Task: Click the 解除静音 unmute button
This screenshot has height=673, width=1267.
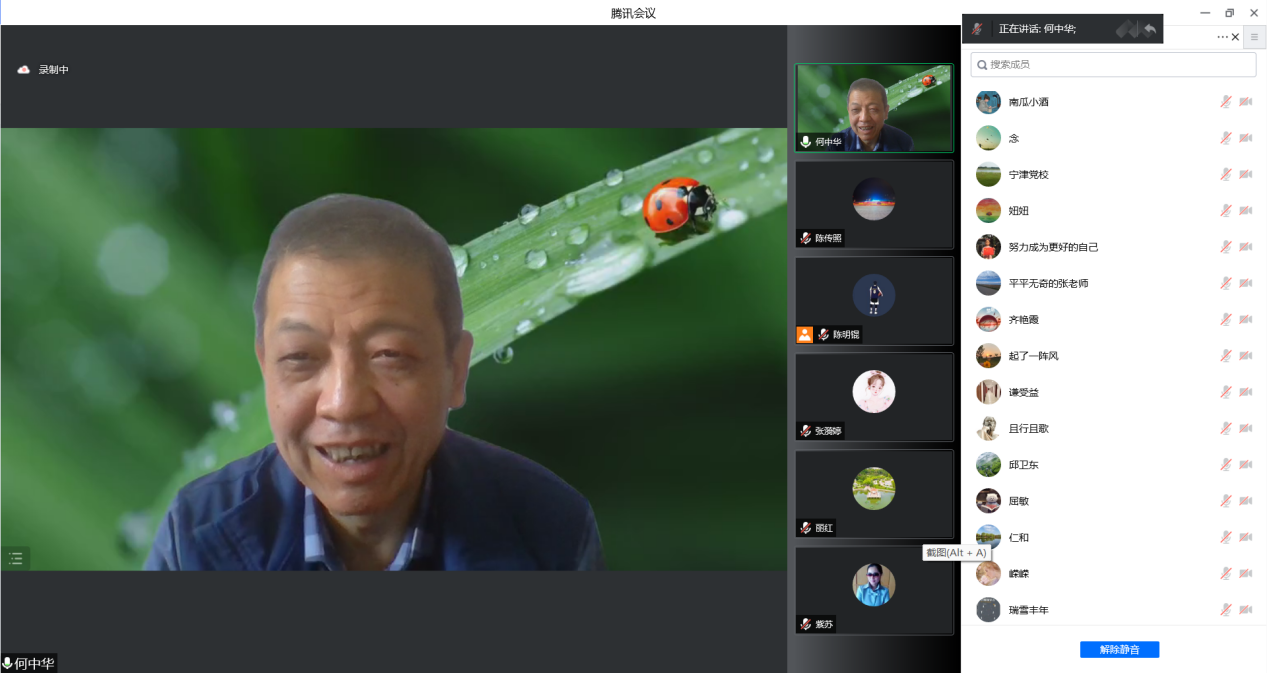Action: point(1119,649)
